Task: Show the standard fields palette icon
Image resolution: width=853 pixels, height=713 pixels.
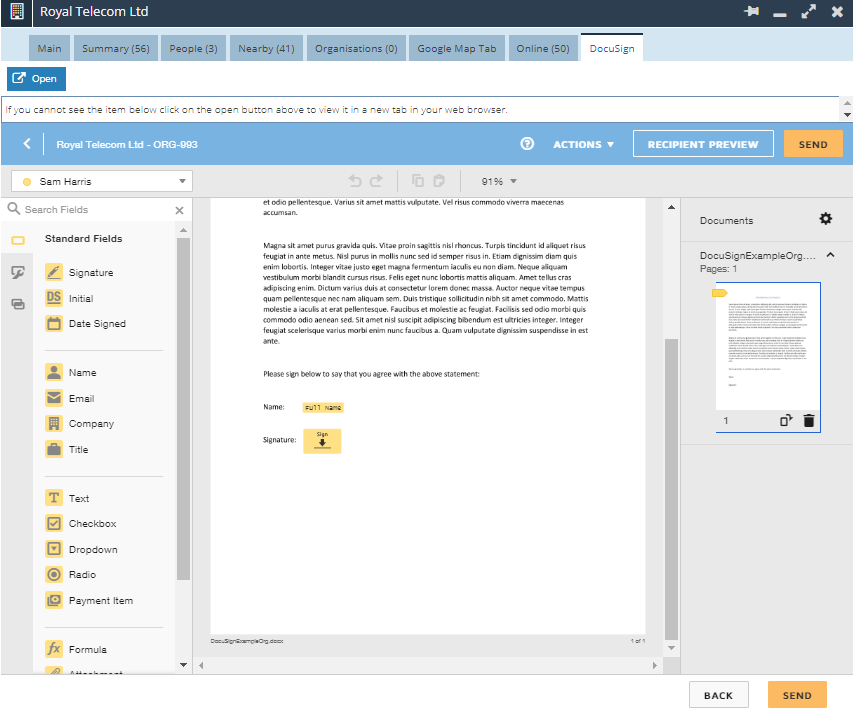Action: (18, 240)
